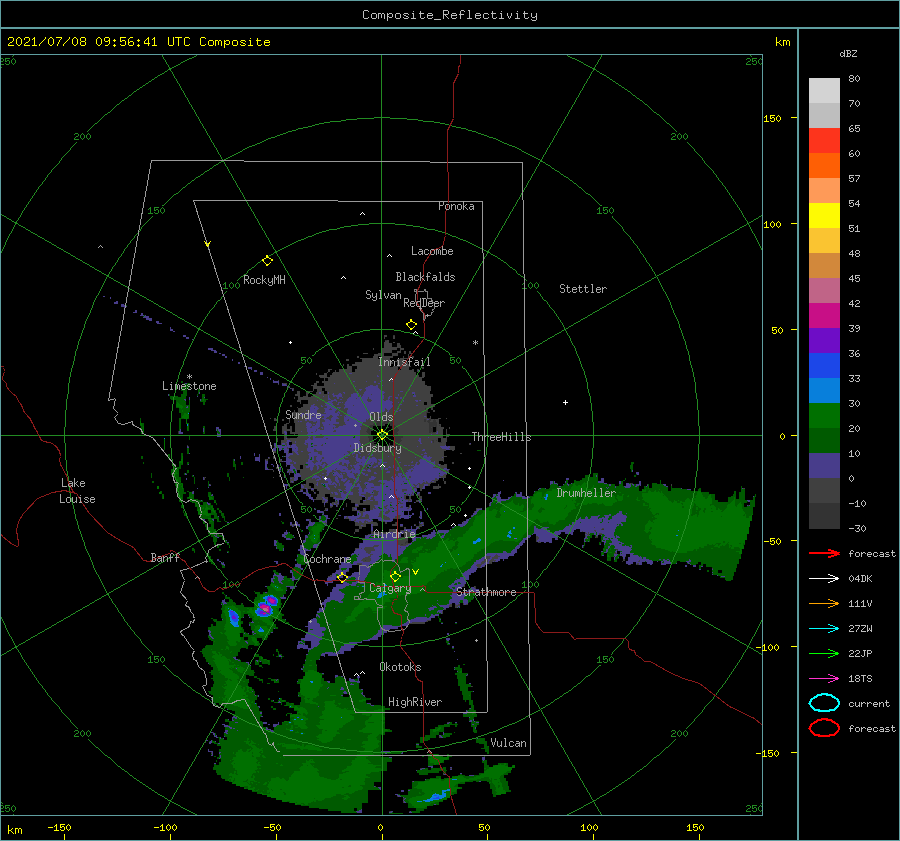Image resolution: width=900 pixels, height=841 pixels.
Task: Select the orange 111V arrow icon
Action: tap(824, 603)
